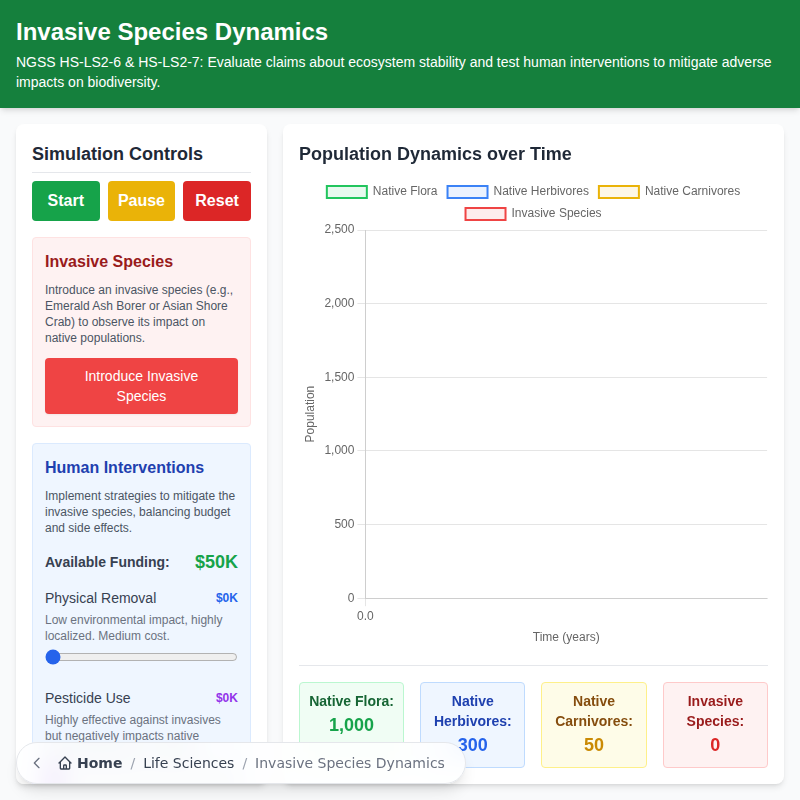
Task: Start the population simulation
Action: (65, 200)
